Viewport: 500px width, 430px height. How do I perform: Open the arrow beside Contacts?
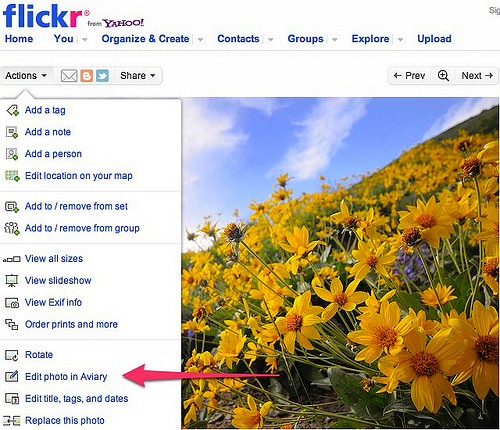point(270,39)
